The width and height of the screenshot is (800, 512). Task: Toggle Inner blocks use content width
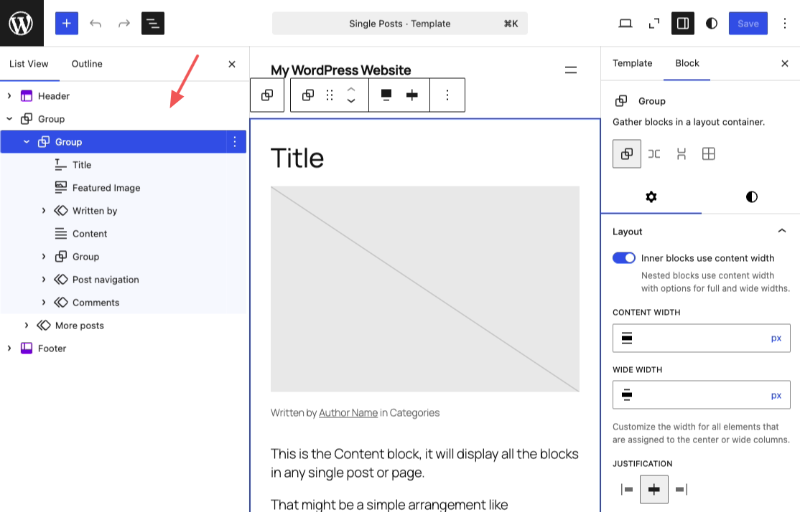tap(623, 258)
